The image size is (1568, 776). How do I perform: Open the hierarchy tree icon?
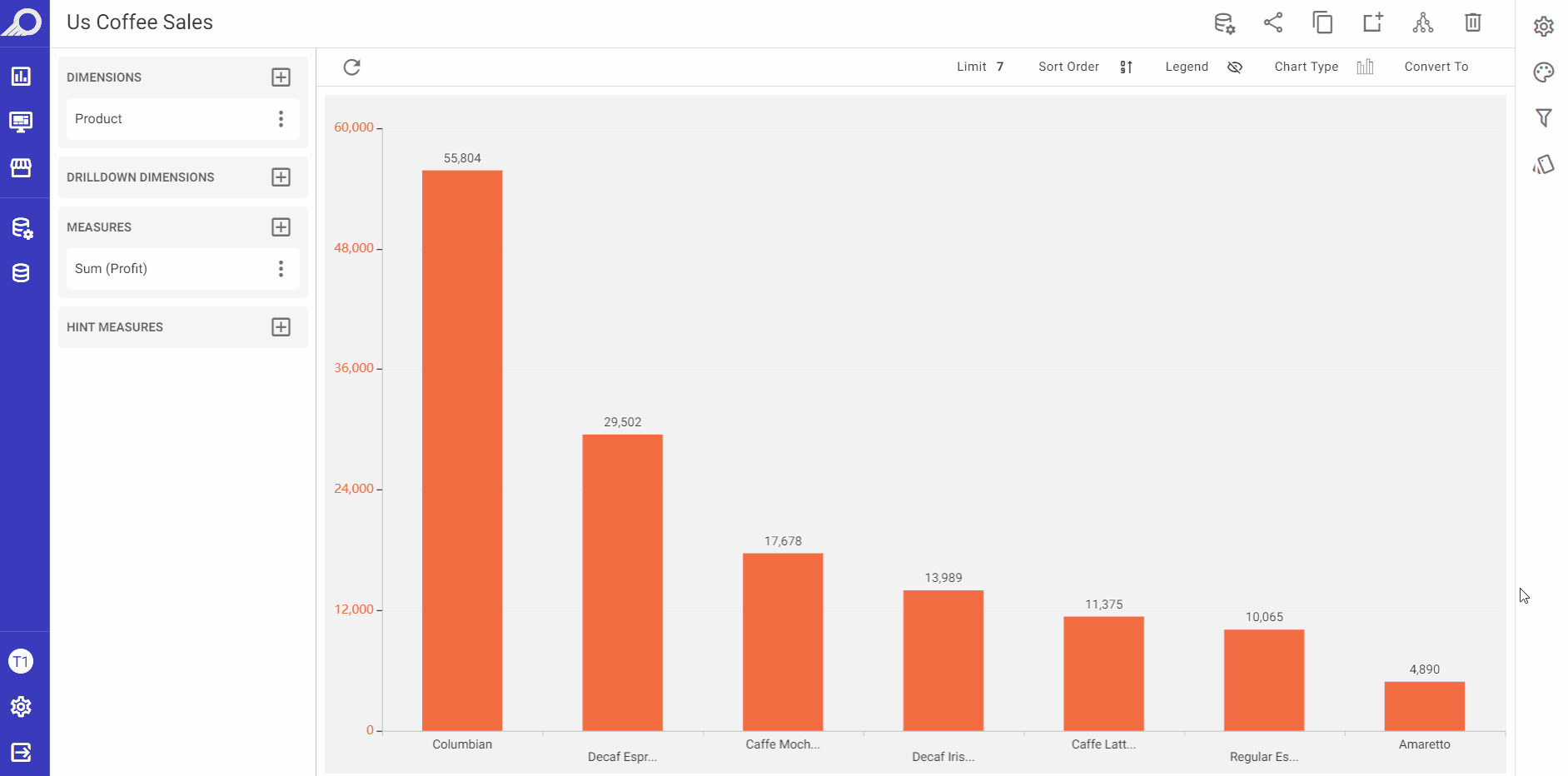[x=1423, y=22]
